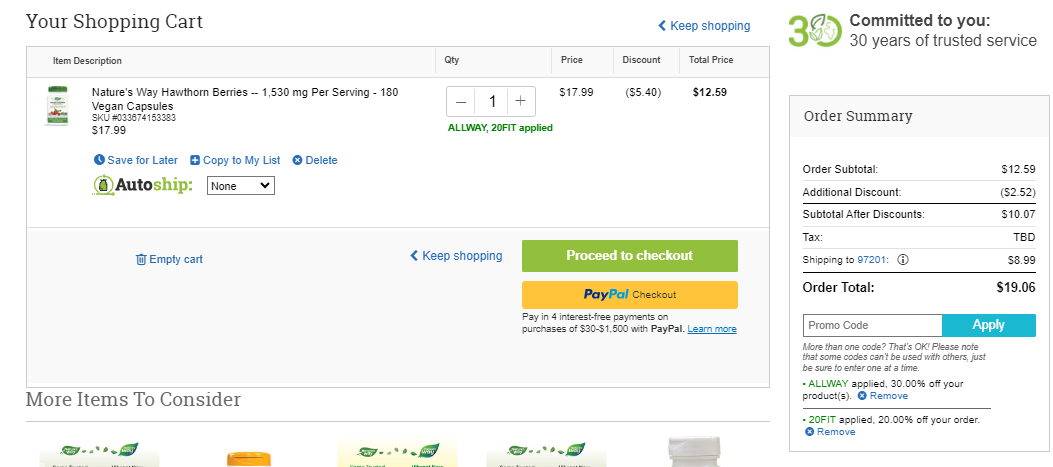Click the top Keep shopping link
Screen dimensions: 1053x467
click(704, 26)
